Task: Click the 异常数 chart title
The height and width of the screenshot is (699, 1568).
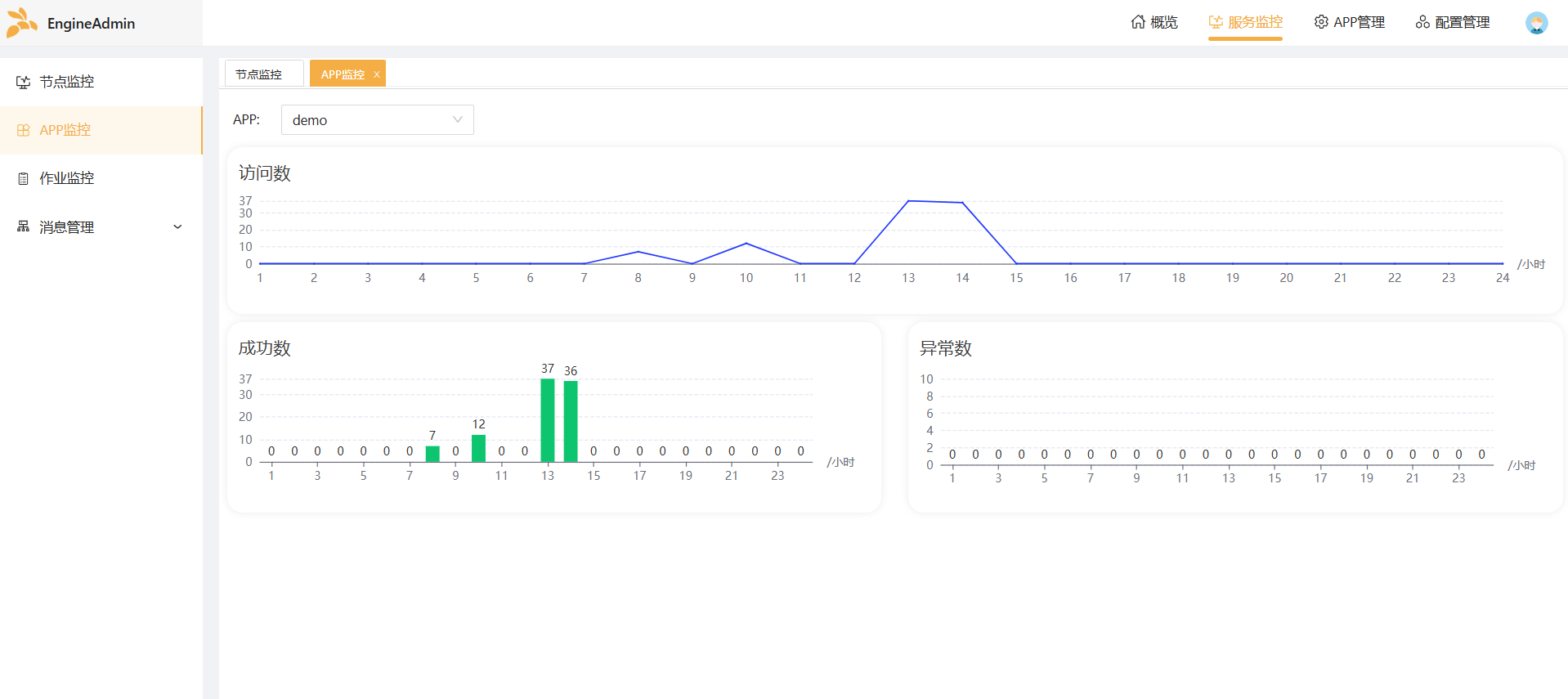Action: (x=946, y=348)
